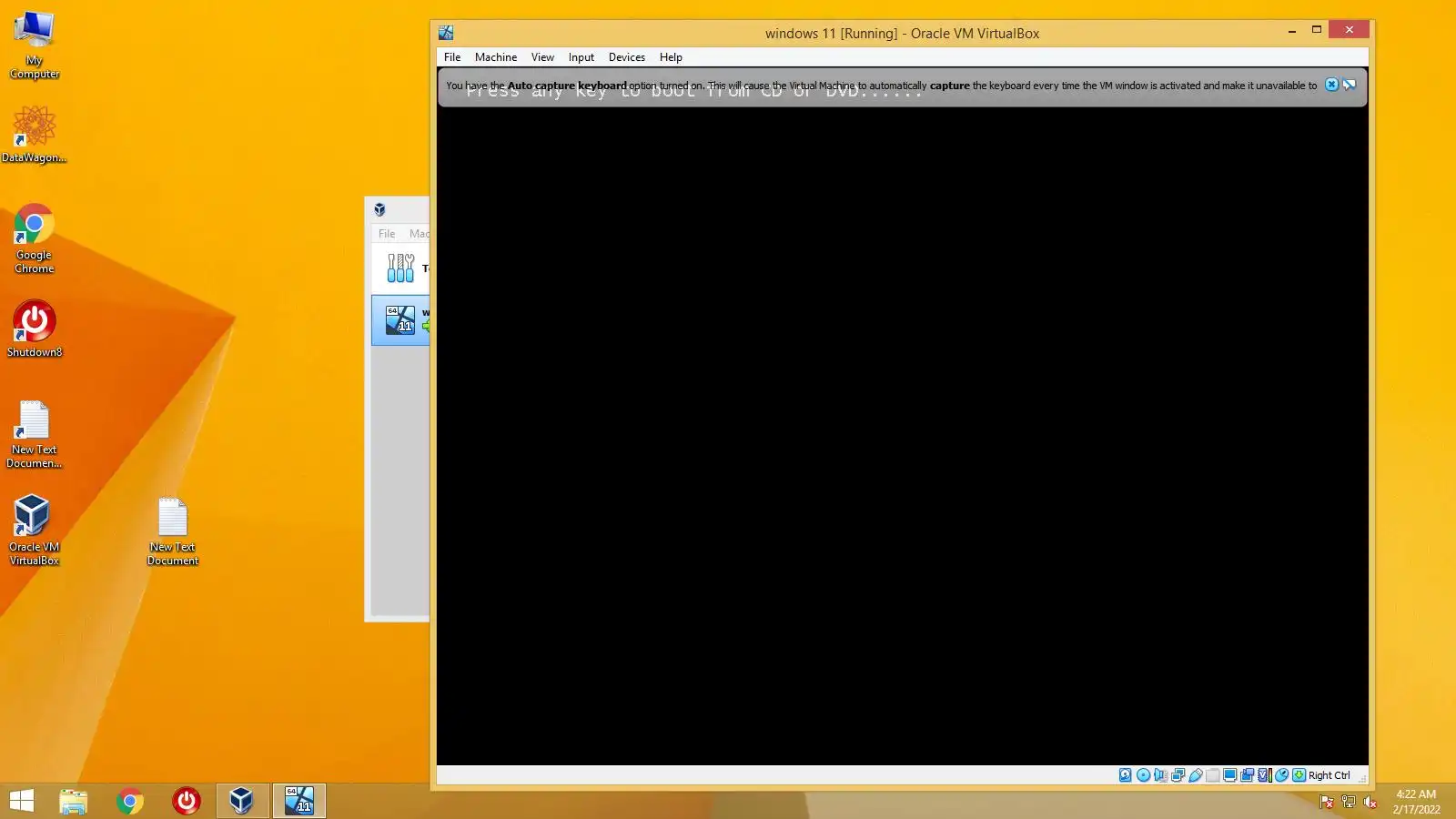The width and height of the screenshot is (1456, 819).
Task: Click the keyboard capture indicator
Action: coord(1299,775)
